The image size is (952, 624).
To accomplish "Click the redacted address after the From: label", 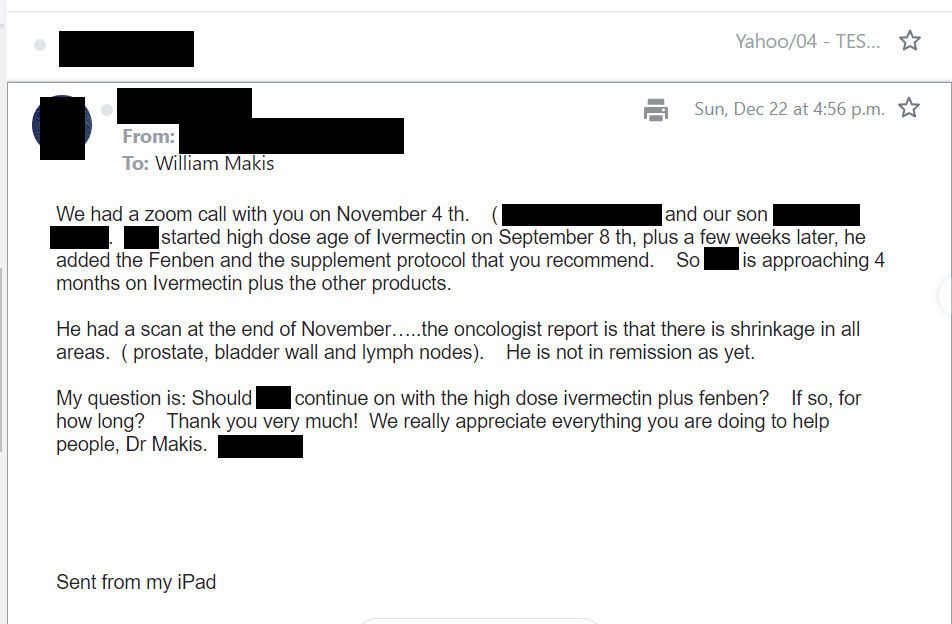I will click(291, 136).
